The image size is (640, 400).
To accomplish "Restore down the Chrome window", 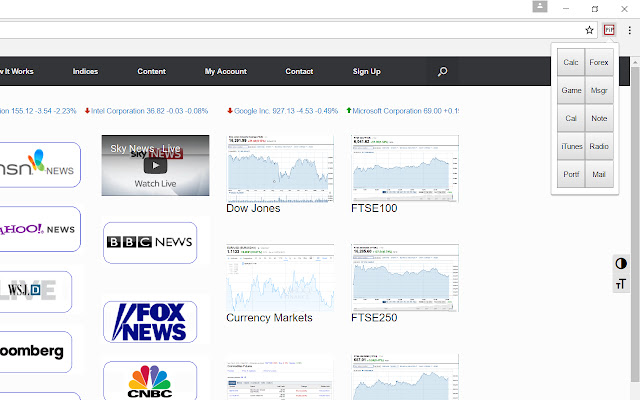I will pyautogui.click(x=595, y=9).
